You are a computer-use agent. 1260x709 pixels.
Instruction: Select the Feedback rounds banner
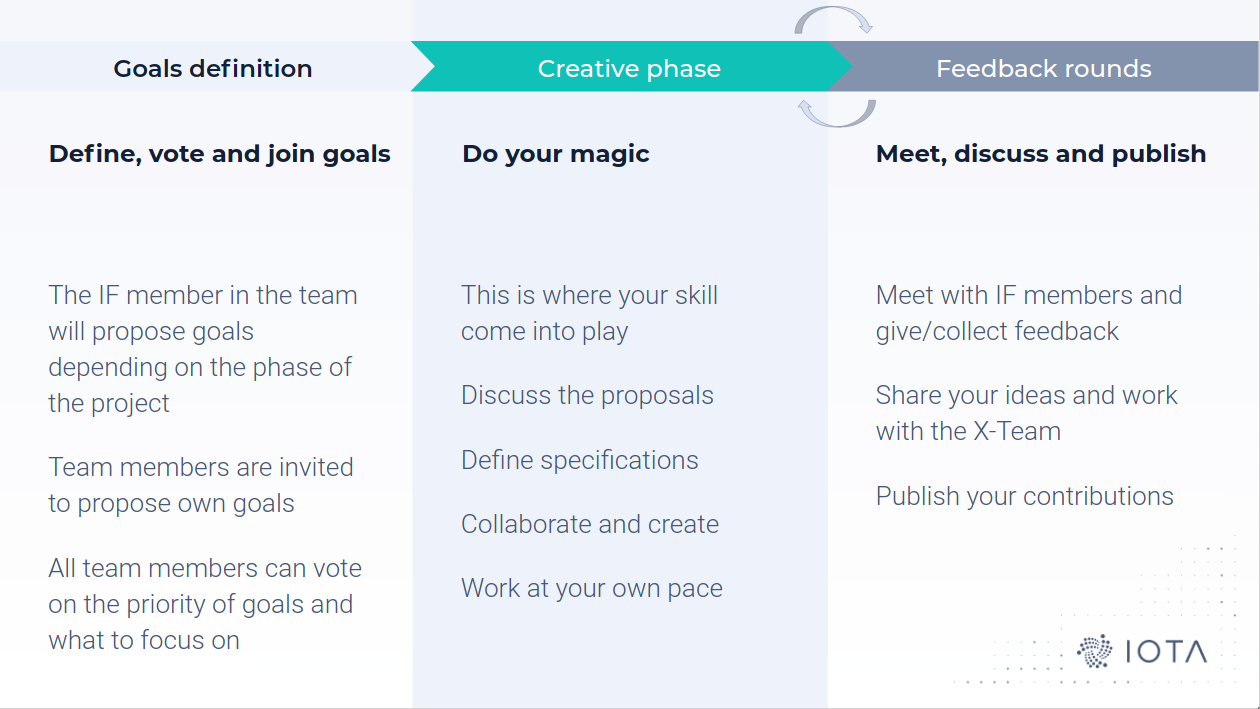(1043, 68)
